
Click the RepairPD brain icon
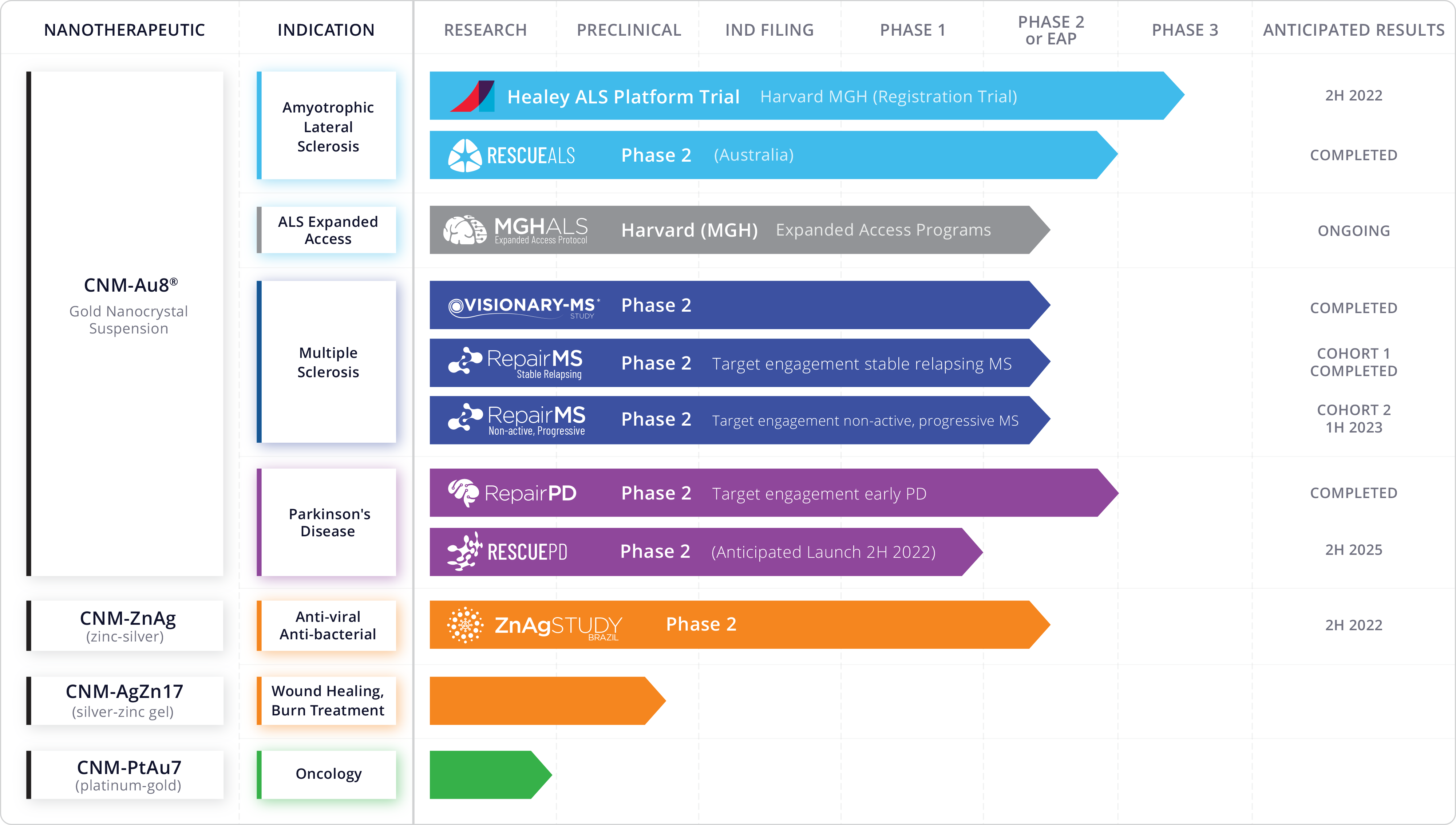[463, 493]
